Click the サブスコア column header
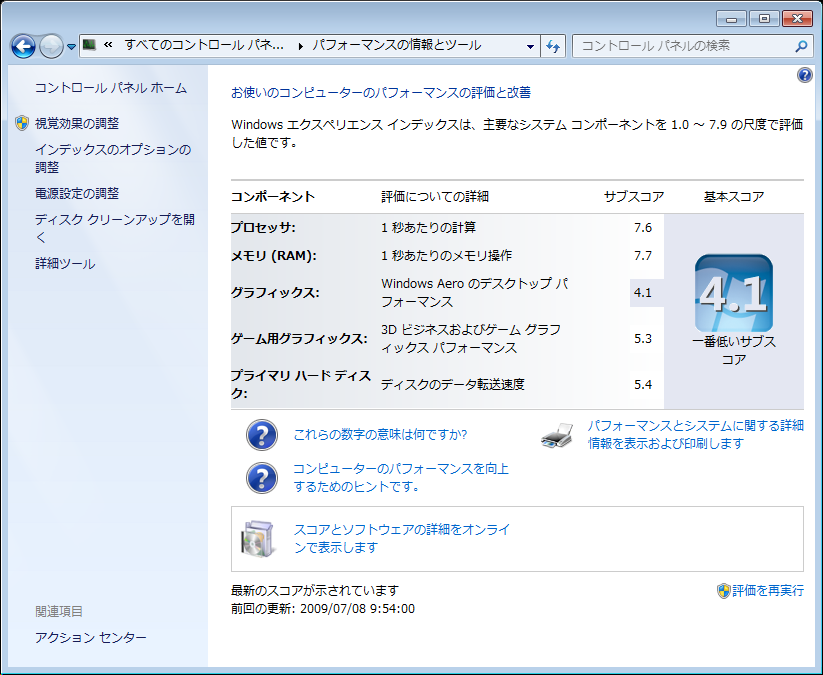Viewport: 823px width, 675px height. [x=634, y=197]
